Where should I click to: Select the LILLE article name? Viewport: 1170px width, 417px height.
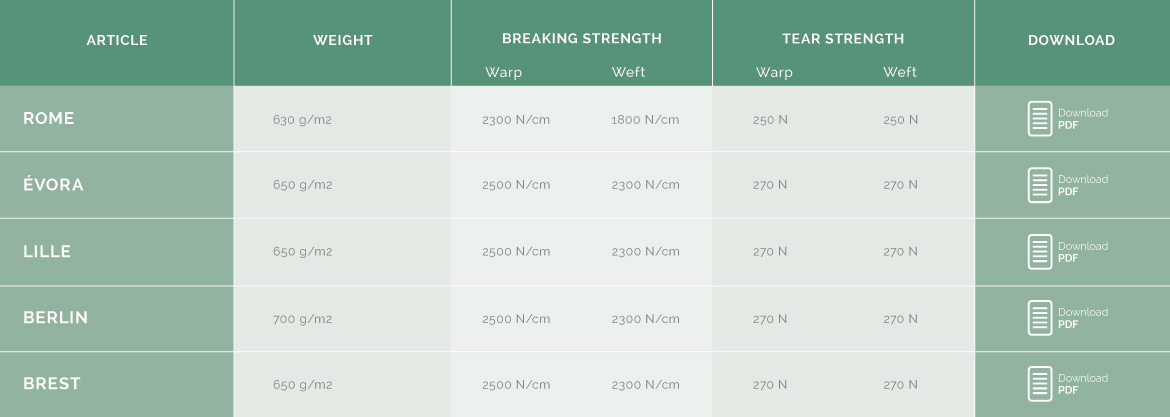click(47, 251)
